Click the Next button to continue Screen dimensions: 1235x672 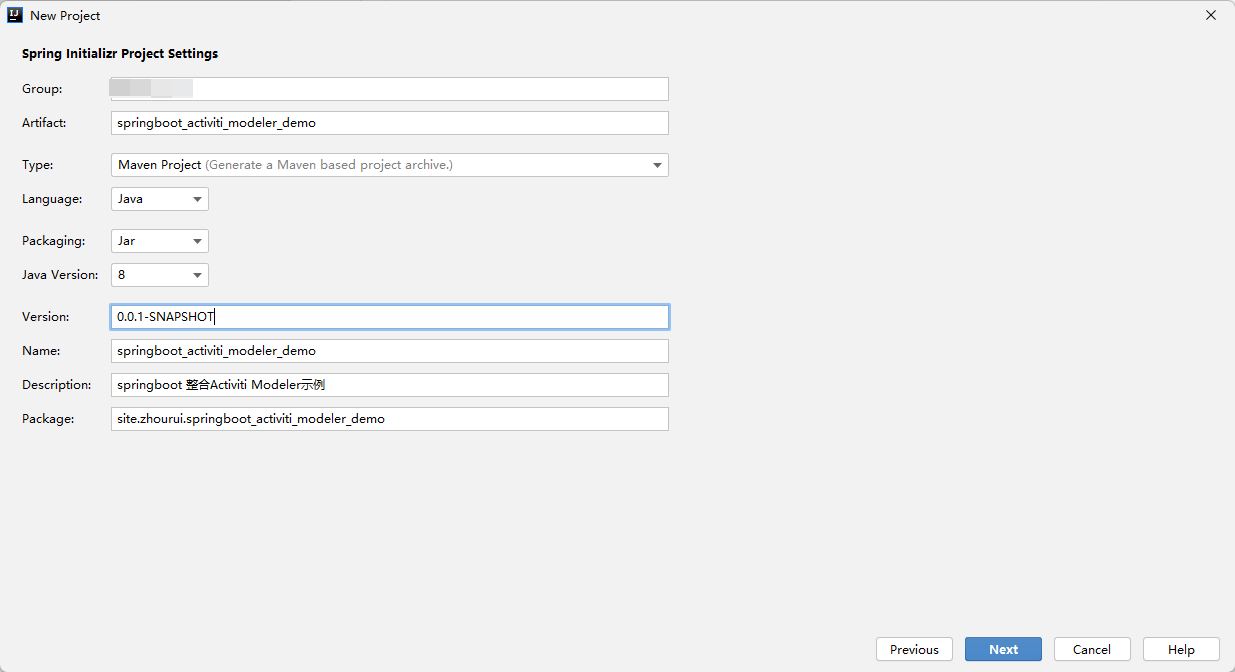[x=1003, y=649]
